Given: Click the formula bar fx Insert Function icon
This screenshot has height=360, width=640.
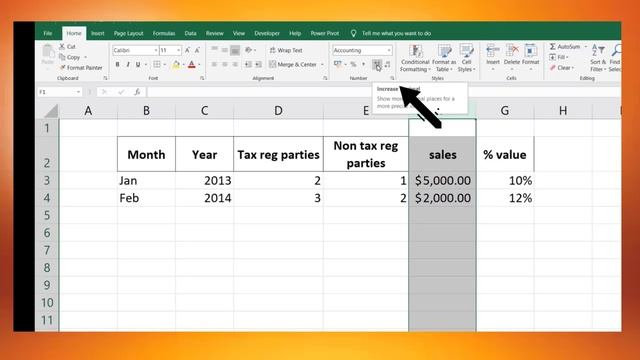Looking at the screenshot, I should click(x=137, y=92).
